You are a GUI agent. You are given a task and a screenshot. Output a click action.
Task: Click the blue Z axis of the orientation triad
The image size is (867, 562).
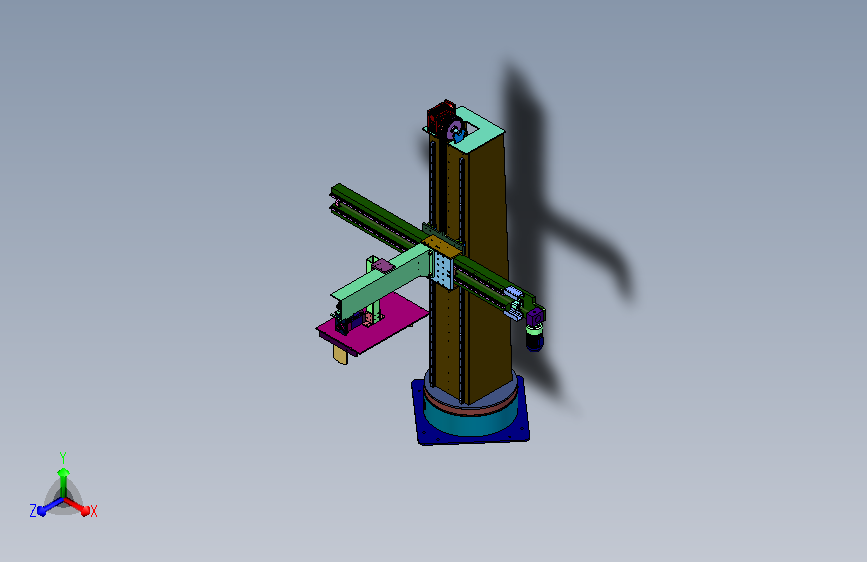click(x=50, y=506)
